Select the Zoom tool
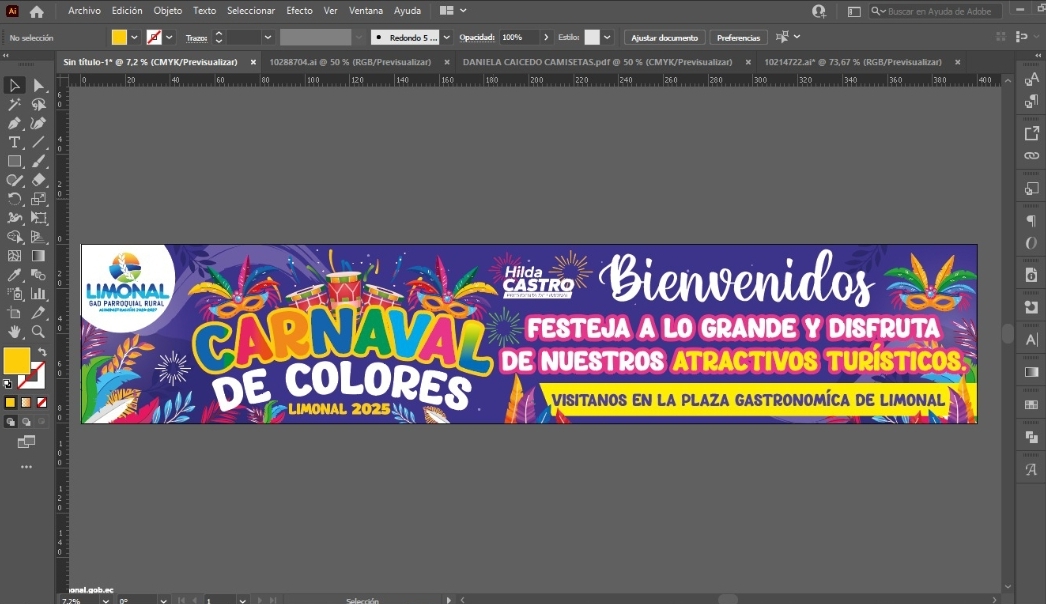 click(39, 331)
